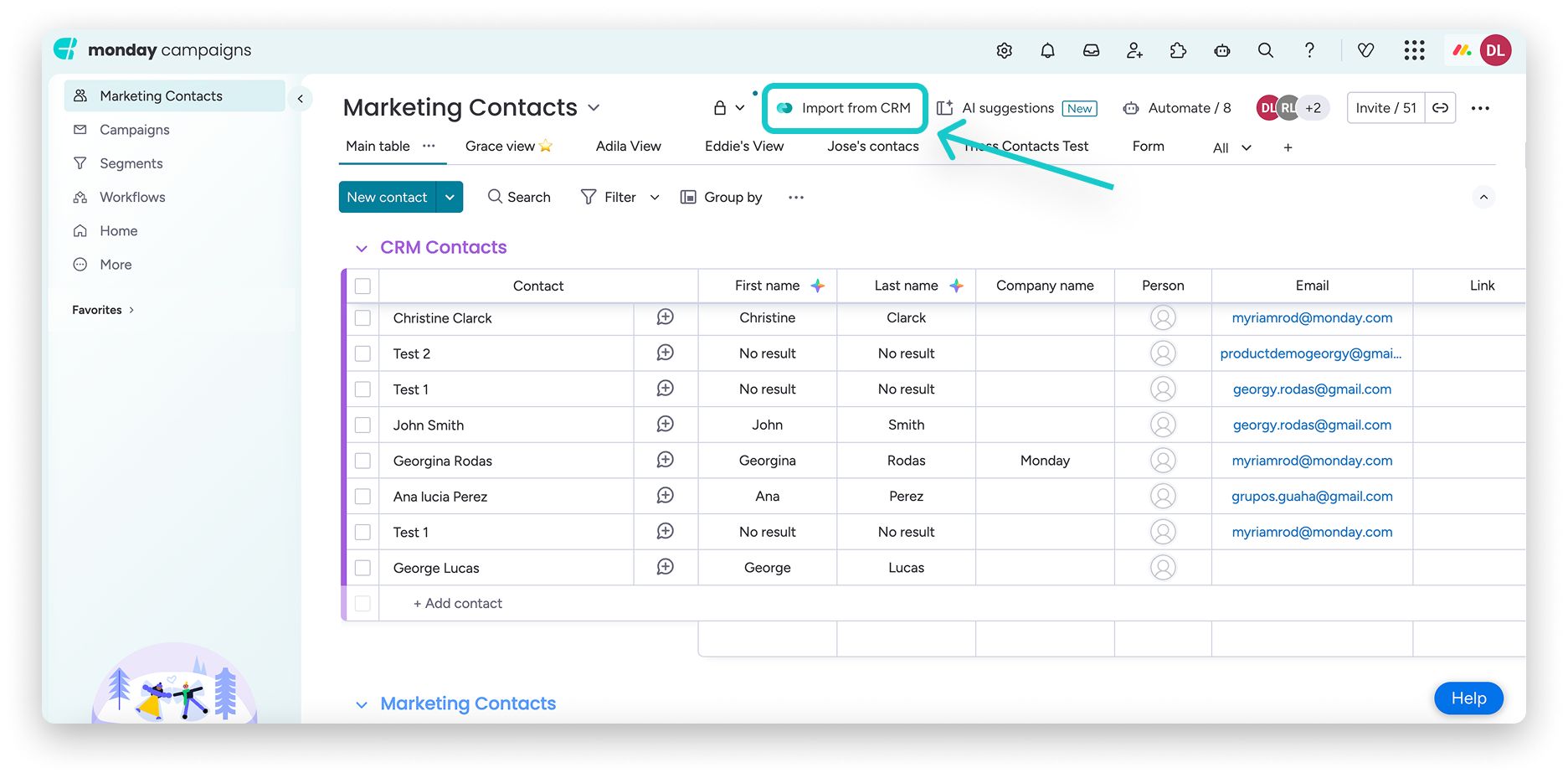
Task: Open the help question mark icon
Action: point(1309,51)
